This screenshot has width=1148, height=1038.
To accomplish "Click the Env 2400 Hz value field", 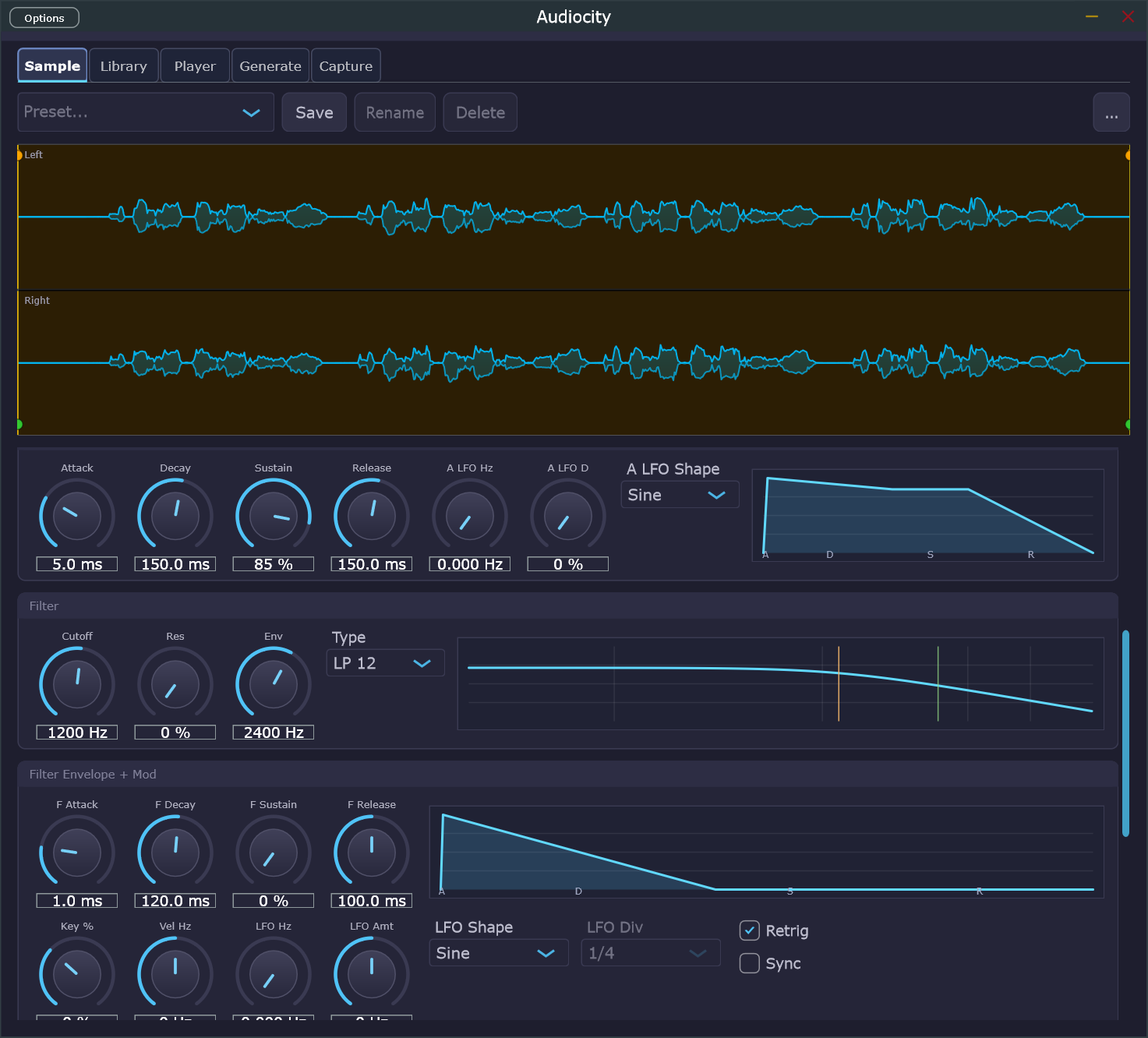I will click(274, 733).
